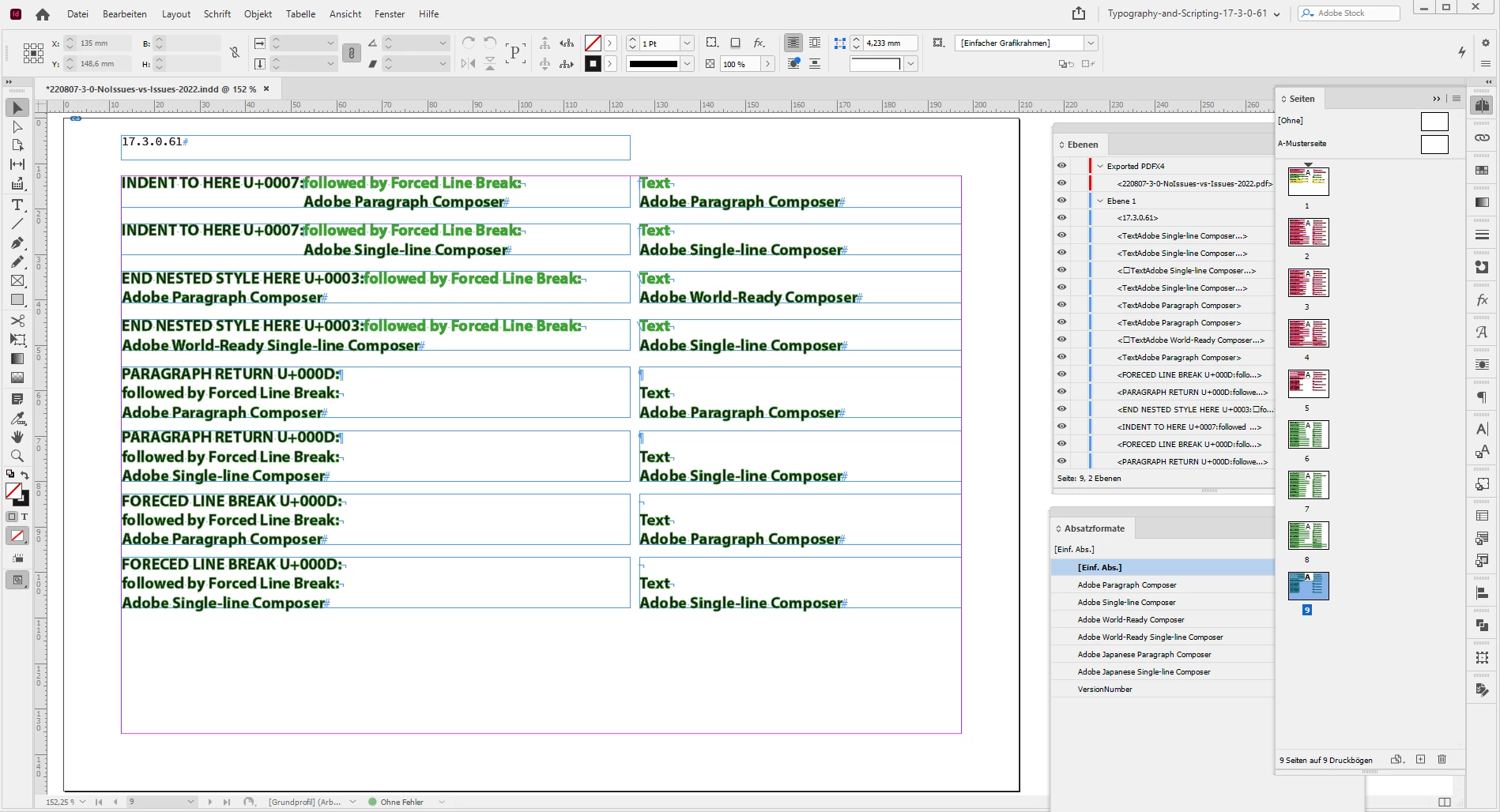Viewport: 1500px width, 812px height.
Task: Click the share document icon
Action: coord(1079,13)
